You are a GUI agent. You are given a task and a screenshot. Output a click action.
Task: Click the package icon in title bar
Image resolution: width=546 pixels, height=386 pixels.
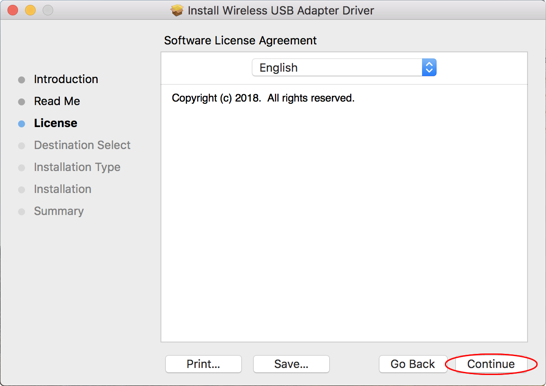click(x=177, y=10)
